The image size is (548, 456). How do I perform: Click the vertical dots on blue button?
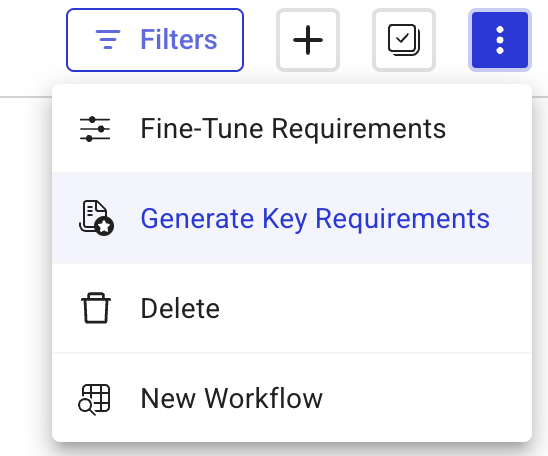click(500, 40)
